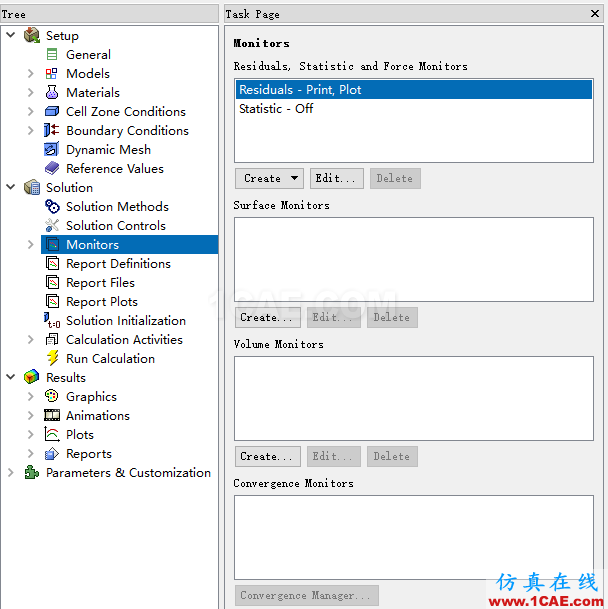This screenshot has width=608, height=609.
Task: Expand Parameters & Customization node
Action: [11, 472]
